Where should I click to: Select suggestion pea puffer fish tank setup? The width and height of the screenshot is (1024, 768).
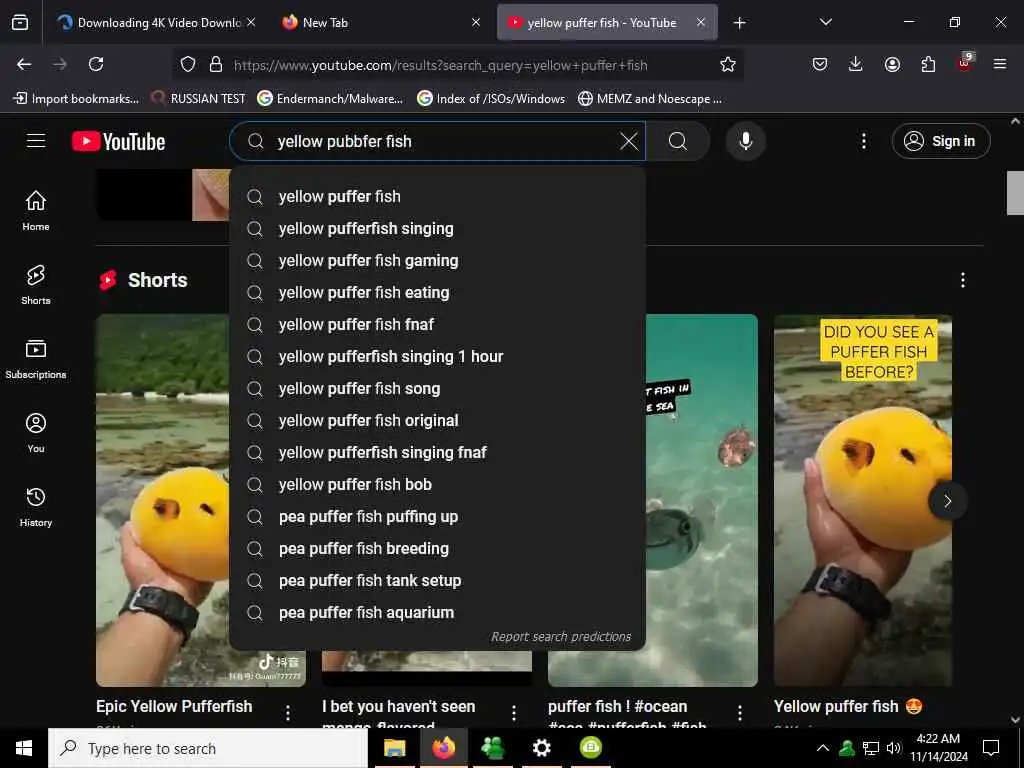438,581
